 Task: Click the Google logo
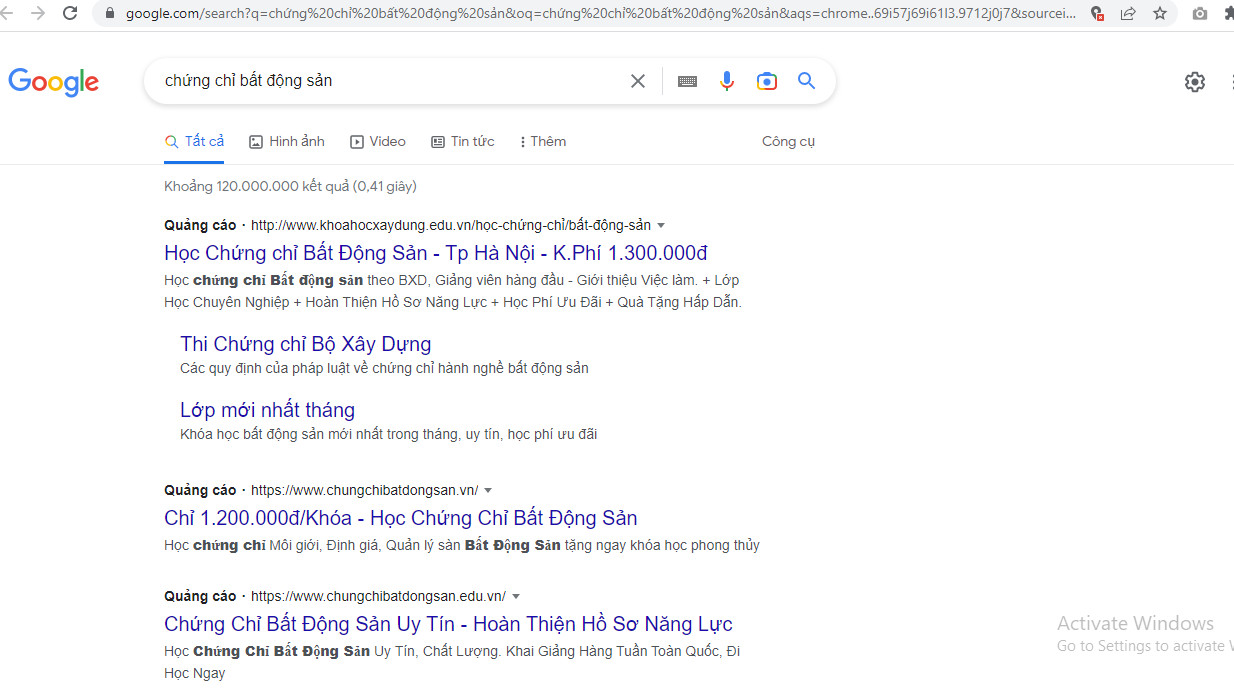(54, 82)
